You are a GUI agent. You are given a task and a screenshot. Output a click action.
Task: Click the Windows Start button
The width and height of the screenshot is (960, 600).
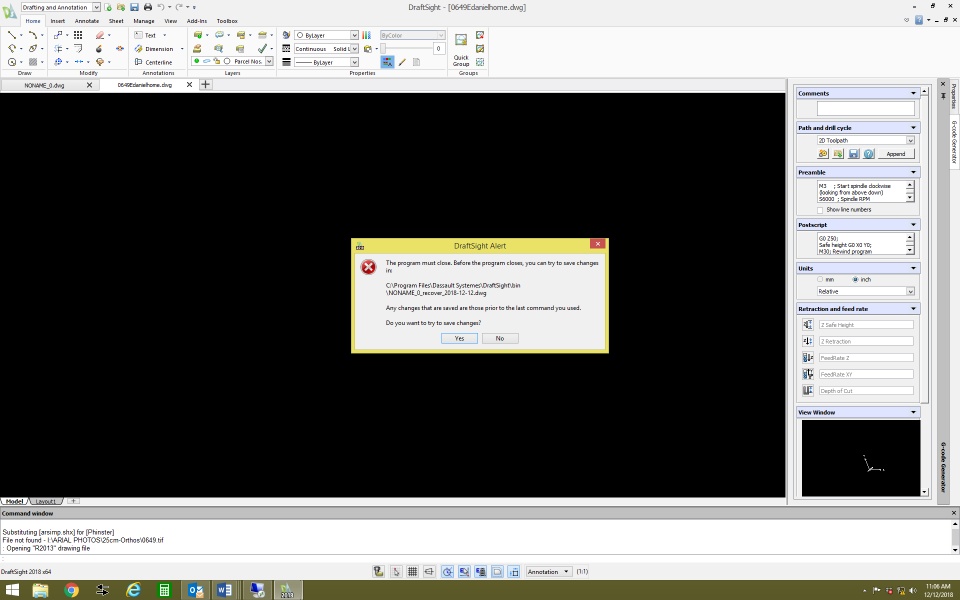coord(12,590)
